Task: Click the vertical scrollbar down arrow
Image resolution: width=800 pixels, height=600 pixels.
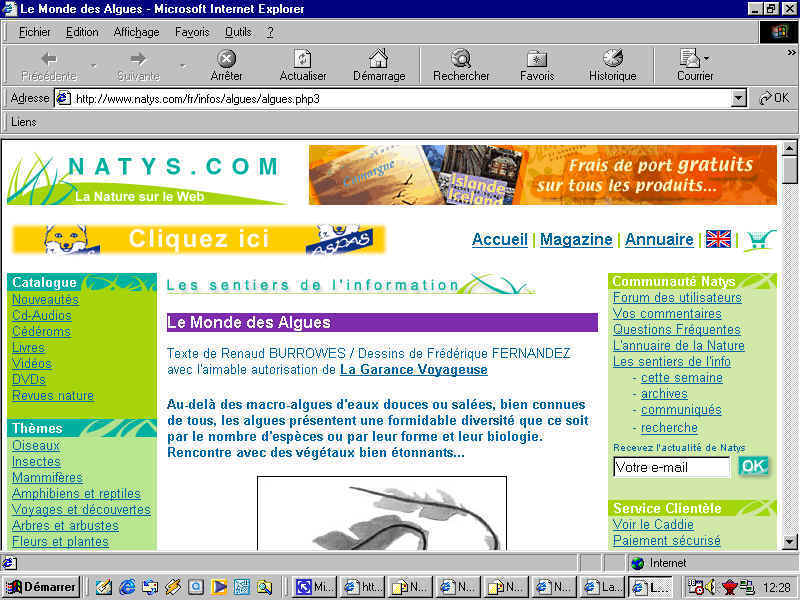Action: pyautogui.click(x=789, y=542)
